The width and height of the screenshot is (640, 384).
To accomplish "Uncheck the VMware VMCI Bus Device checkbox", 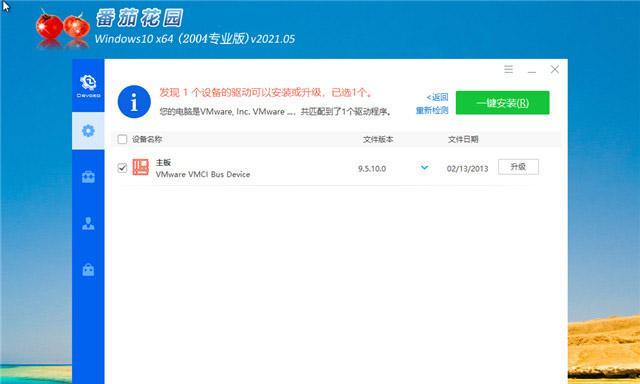I will (122, 168).
